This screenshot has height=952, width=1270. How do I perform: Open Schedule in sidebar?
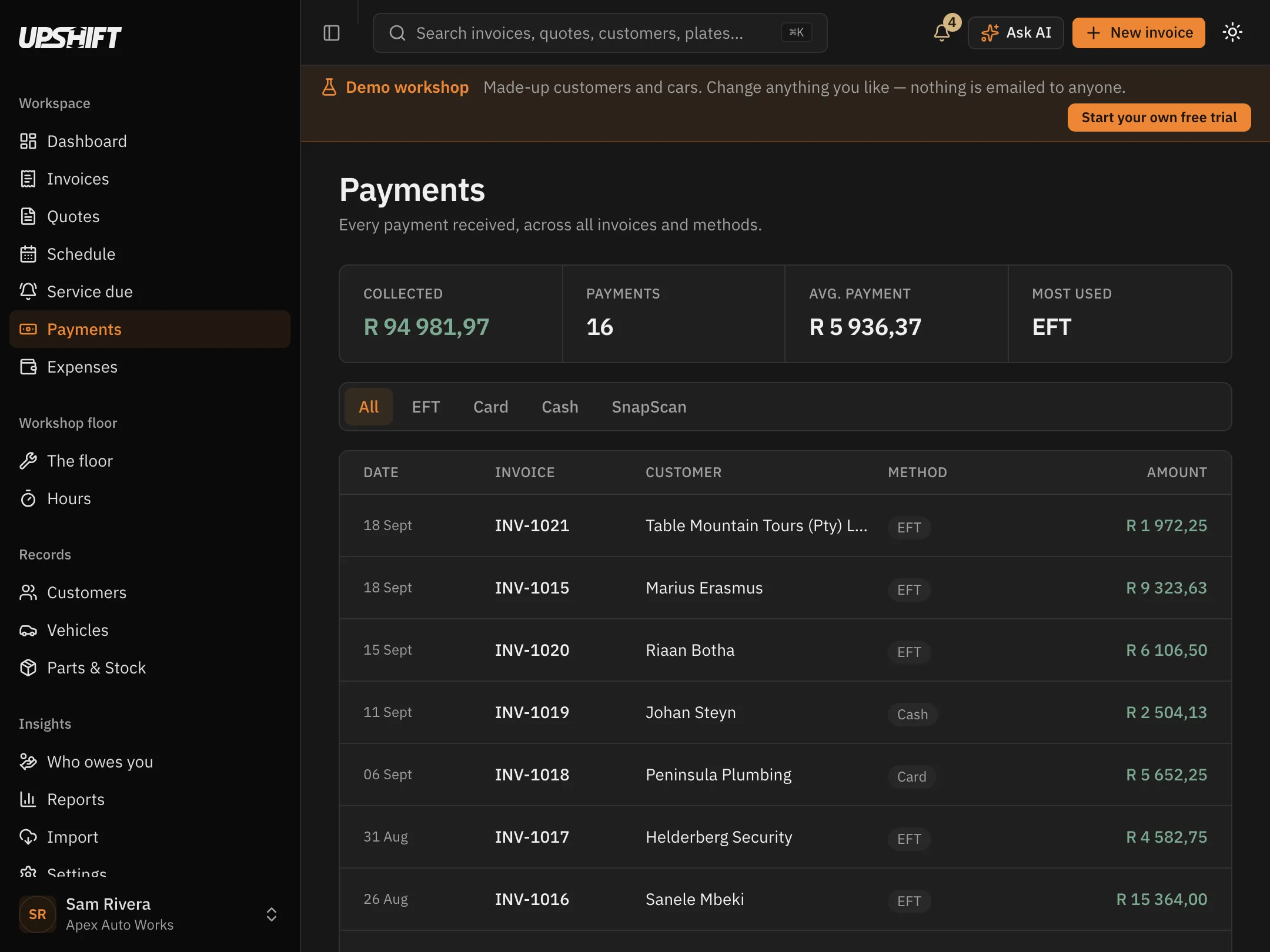coord(150,254)
